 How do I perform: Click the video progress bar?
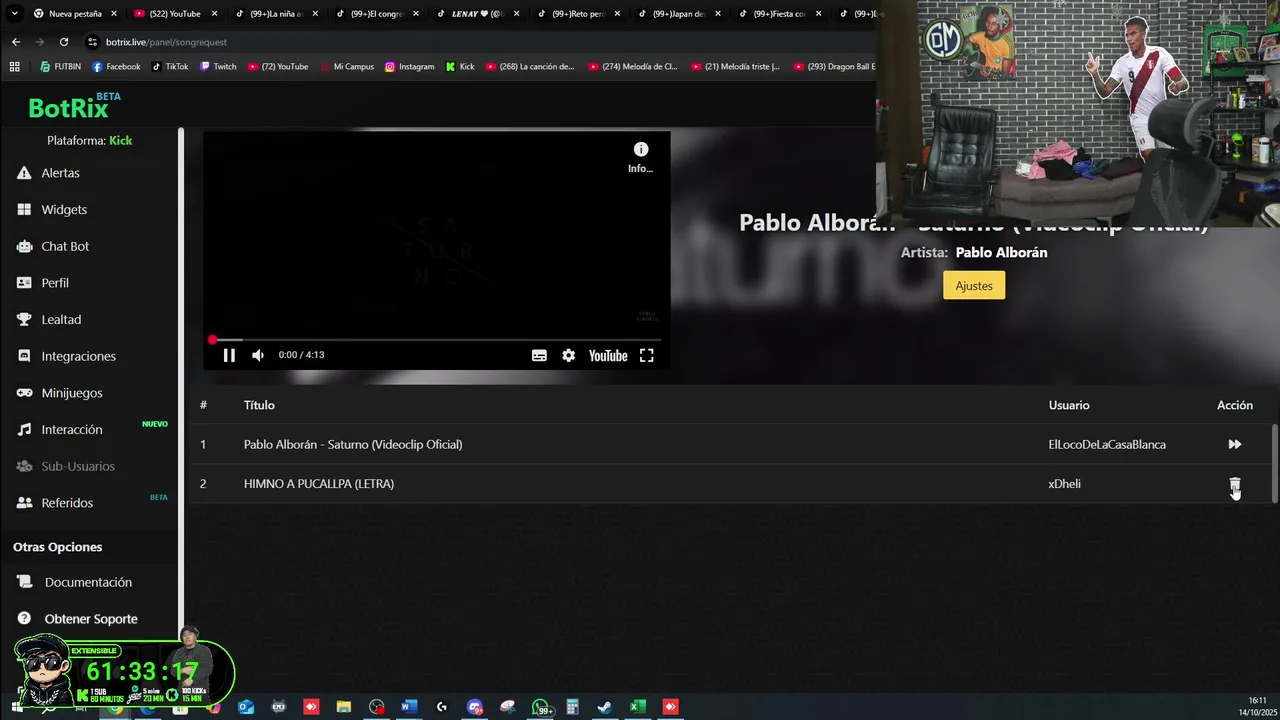click(436, 340)
